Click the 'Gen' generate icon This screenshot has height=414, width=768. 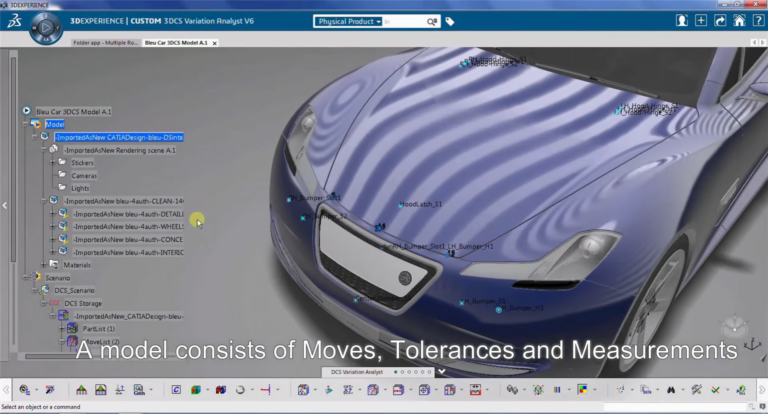[139, 390]
